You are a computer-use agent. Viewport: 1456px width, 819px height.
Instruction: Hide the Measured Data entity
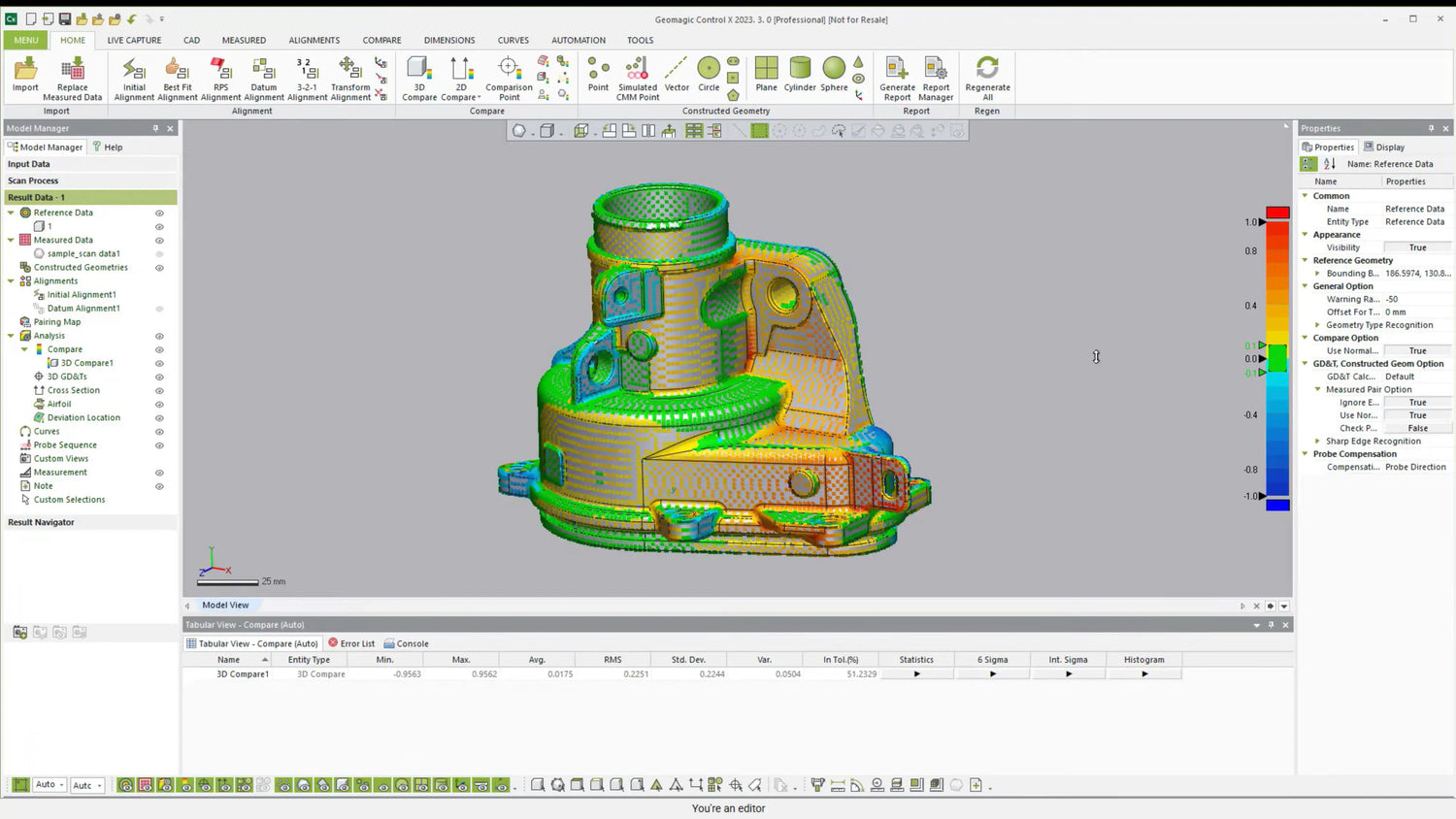(x=159, y=241)
